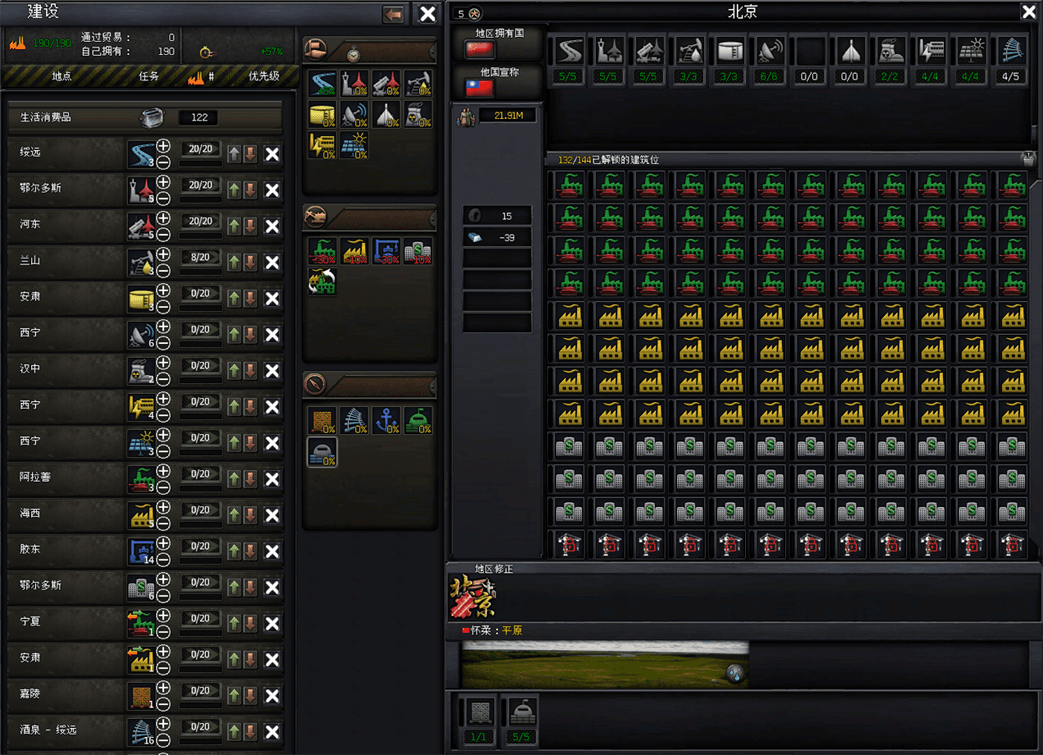Move the 海西 construction up in priority
The image size is (1043, 755).
pyautogui.click(x=234, y=515)
